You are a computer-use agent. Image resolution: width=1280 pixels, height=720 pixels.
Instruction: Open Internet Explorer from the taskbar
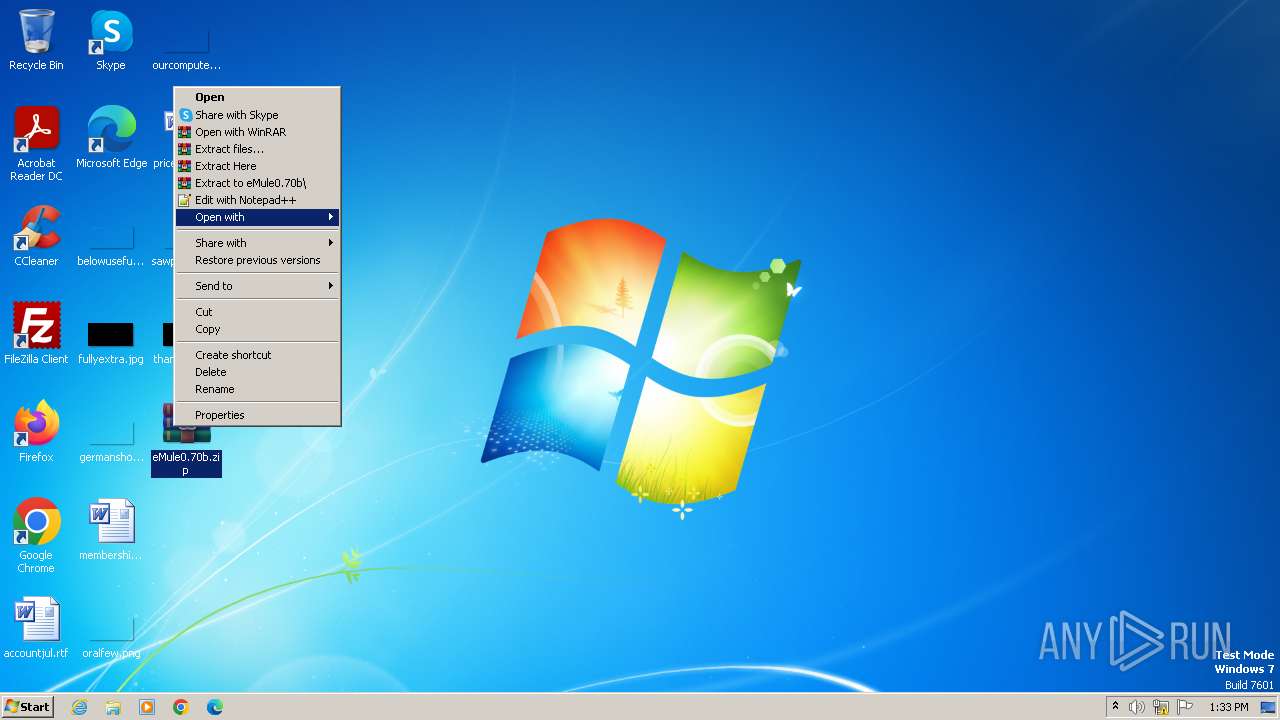pyautogui.click(x=79, y=707)
